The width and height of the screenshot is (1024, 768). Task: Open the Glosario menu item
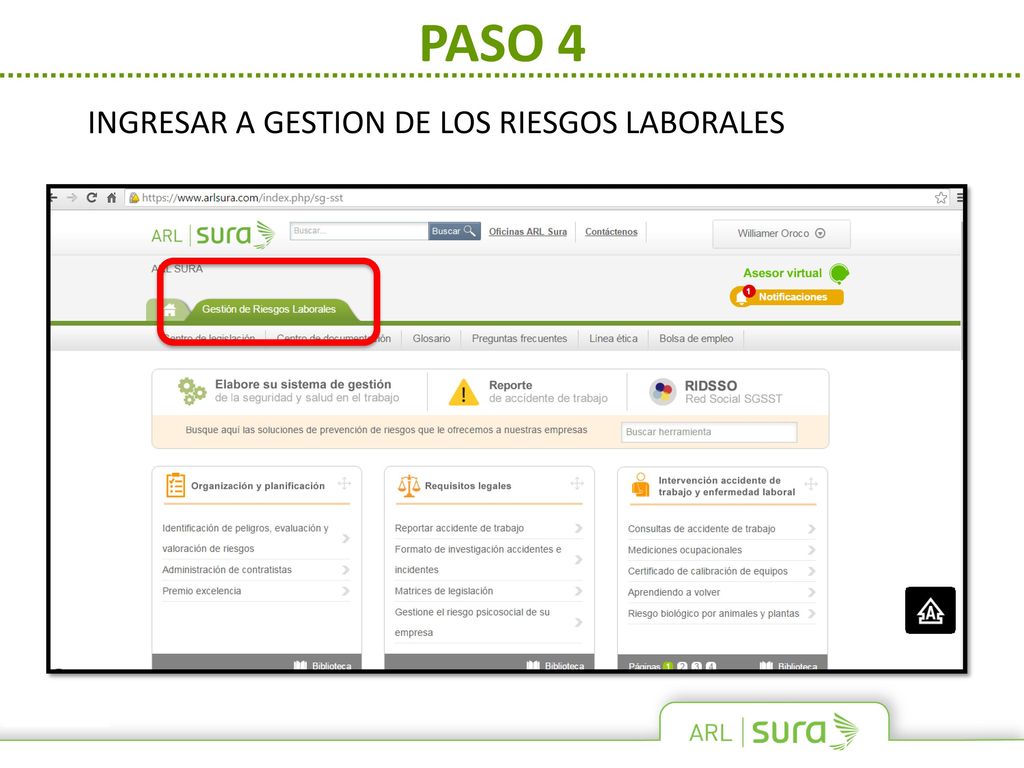pos(432,338)
